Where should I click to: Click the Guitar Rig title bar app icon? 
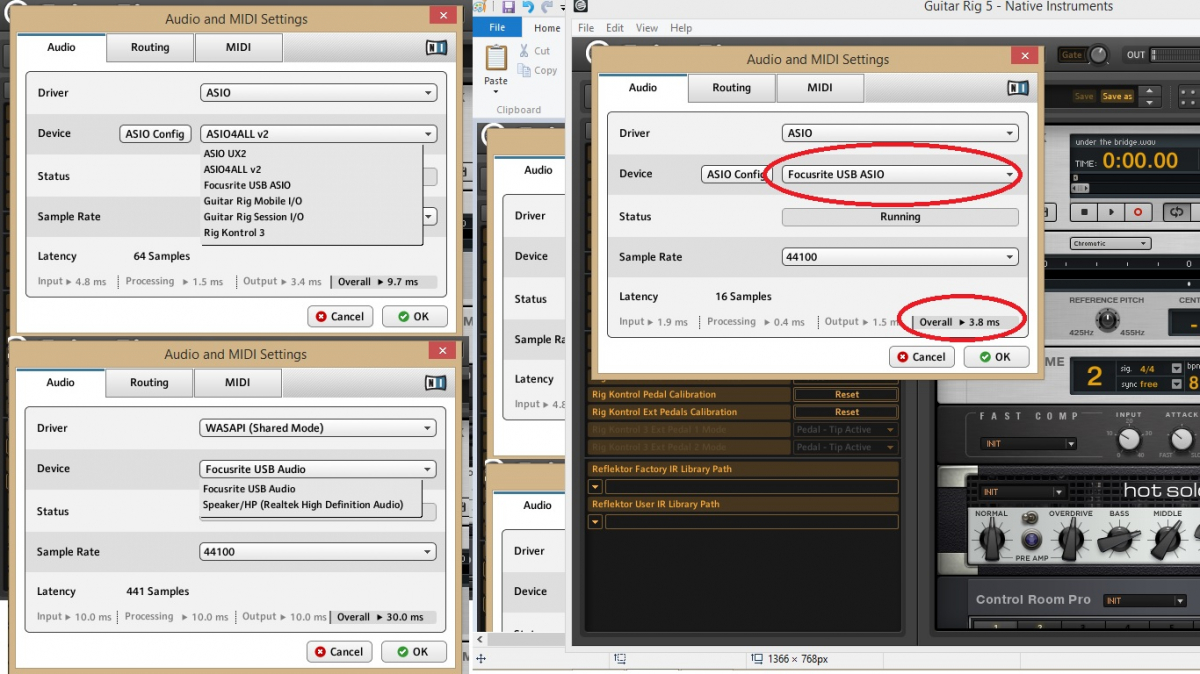[x=581, y=7]
